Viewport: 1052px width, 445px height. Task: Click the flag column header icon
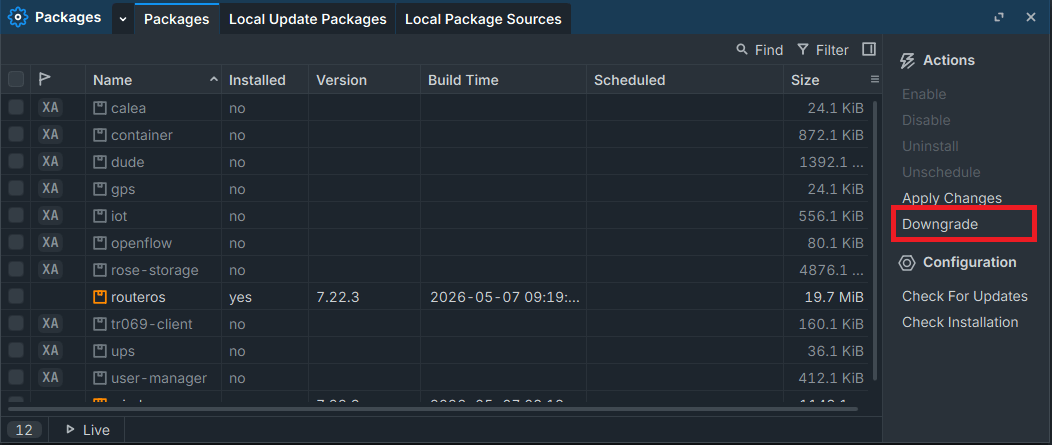[x=44, y=79]
